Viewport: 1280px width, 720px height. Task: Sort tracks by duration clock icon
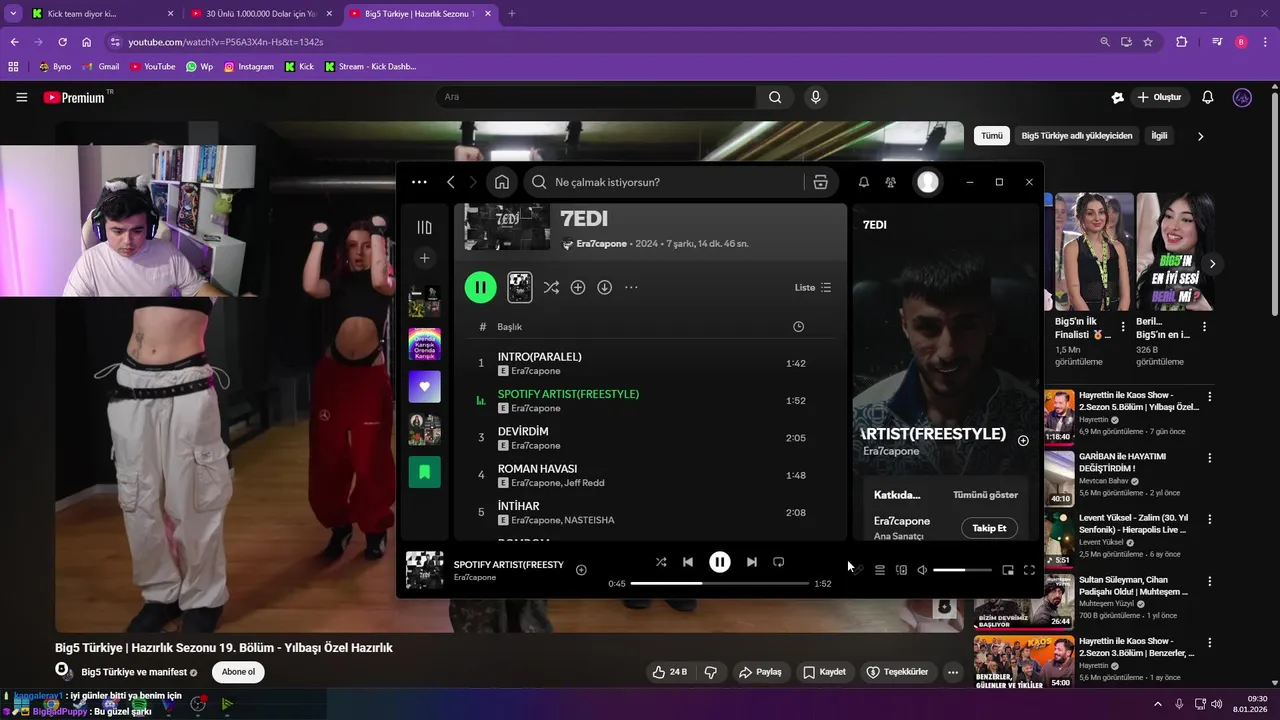798,327
